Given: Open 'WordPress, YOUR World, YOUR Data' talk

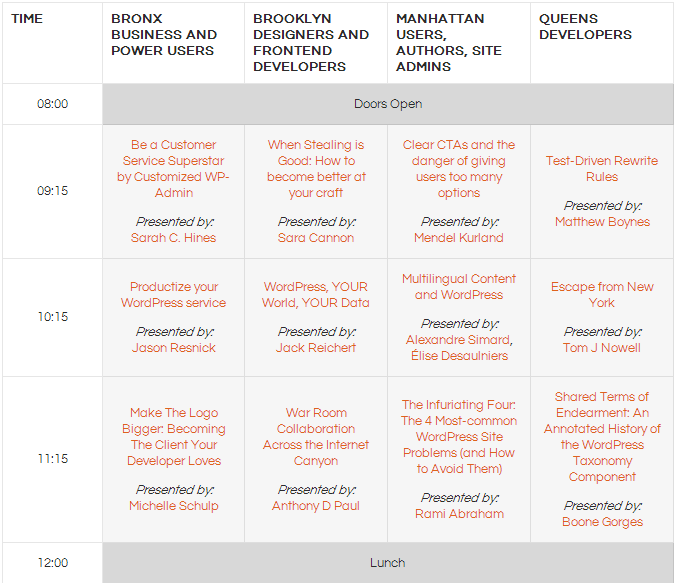Looking at the screenshot, I should [x=316, y=295].
